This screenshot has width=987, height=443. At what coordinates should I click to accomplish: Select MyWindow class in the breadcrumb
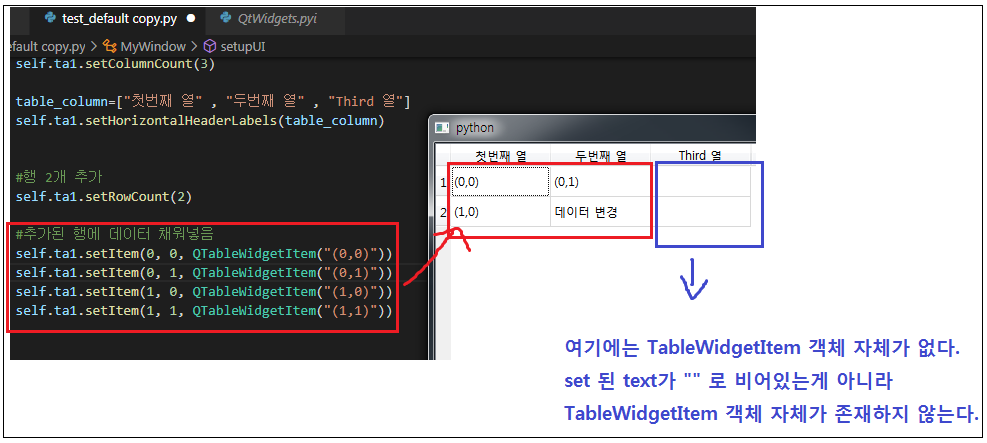tap(153, 47)
